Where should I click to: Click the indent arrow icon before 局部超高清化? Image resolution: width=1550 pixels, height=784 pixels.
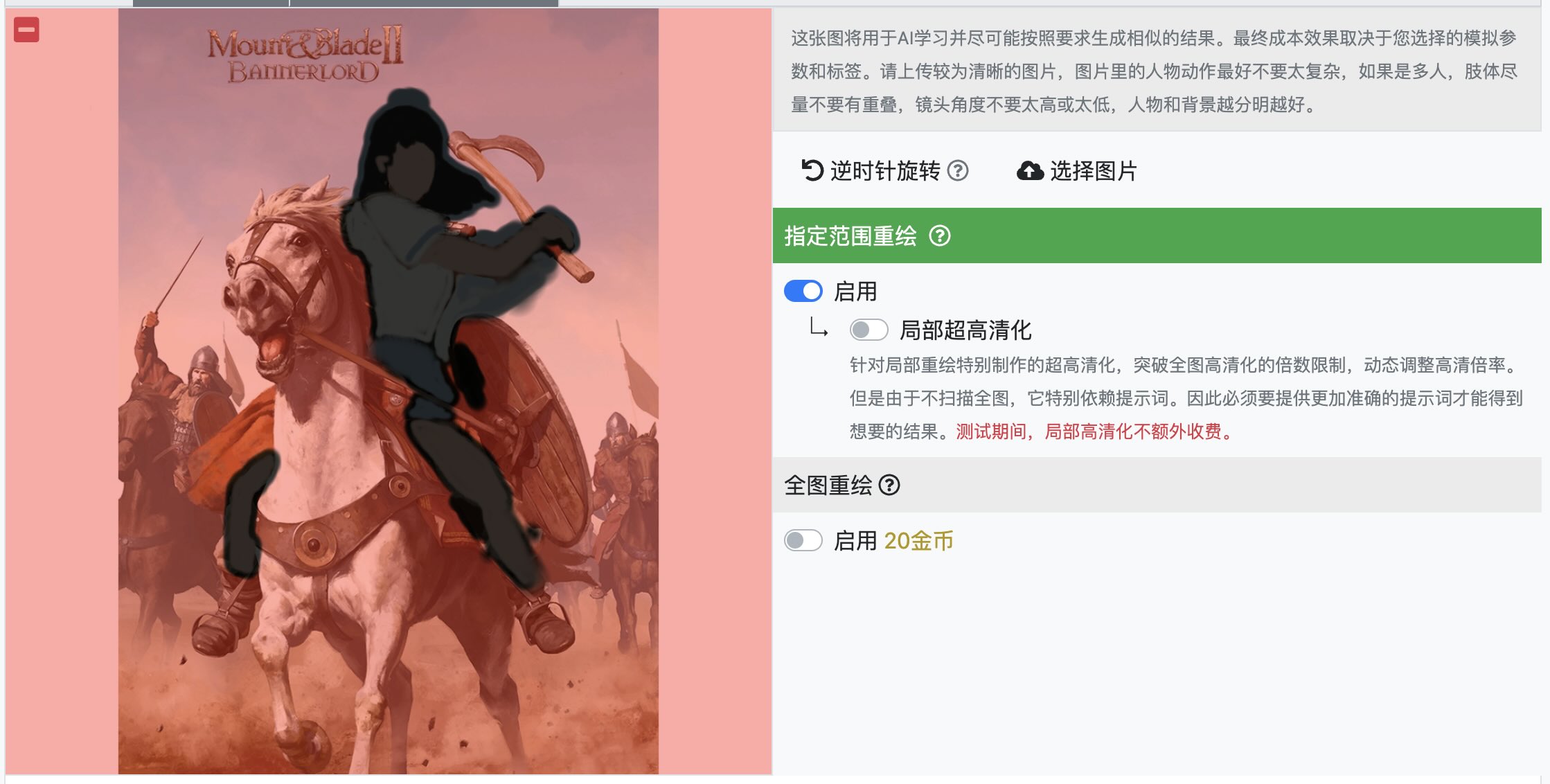(x=819, y=326)
